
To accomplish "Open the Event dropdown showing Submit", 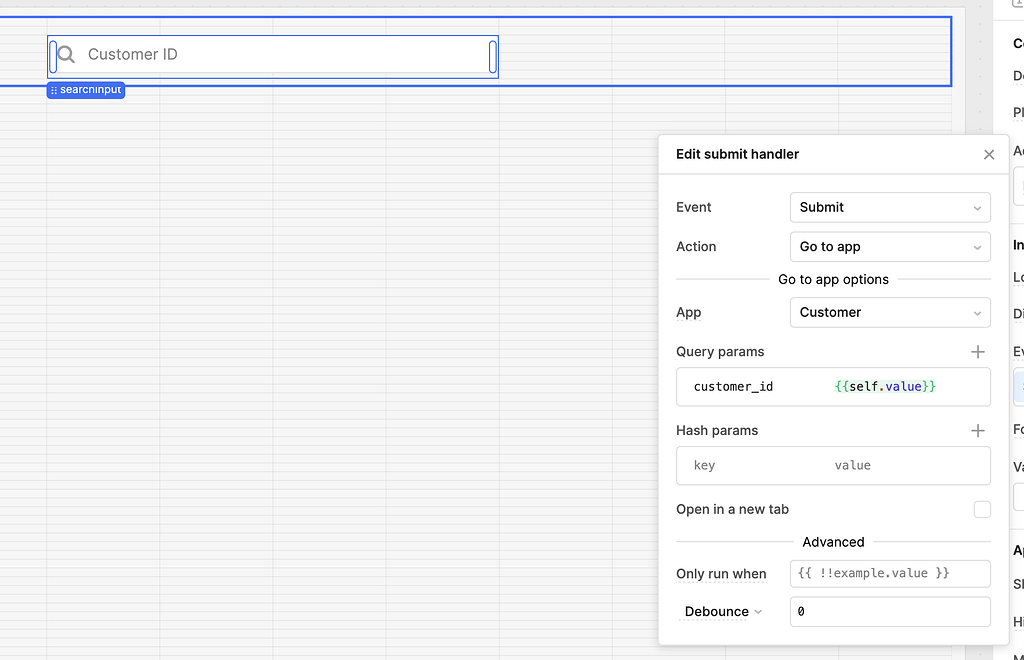I will (x=889, y=208).
